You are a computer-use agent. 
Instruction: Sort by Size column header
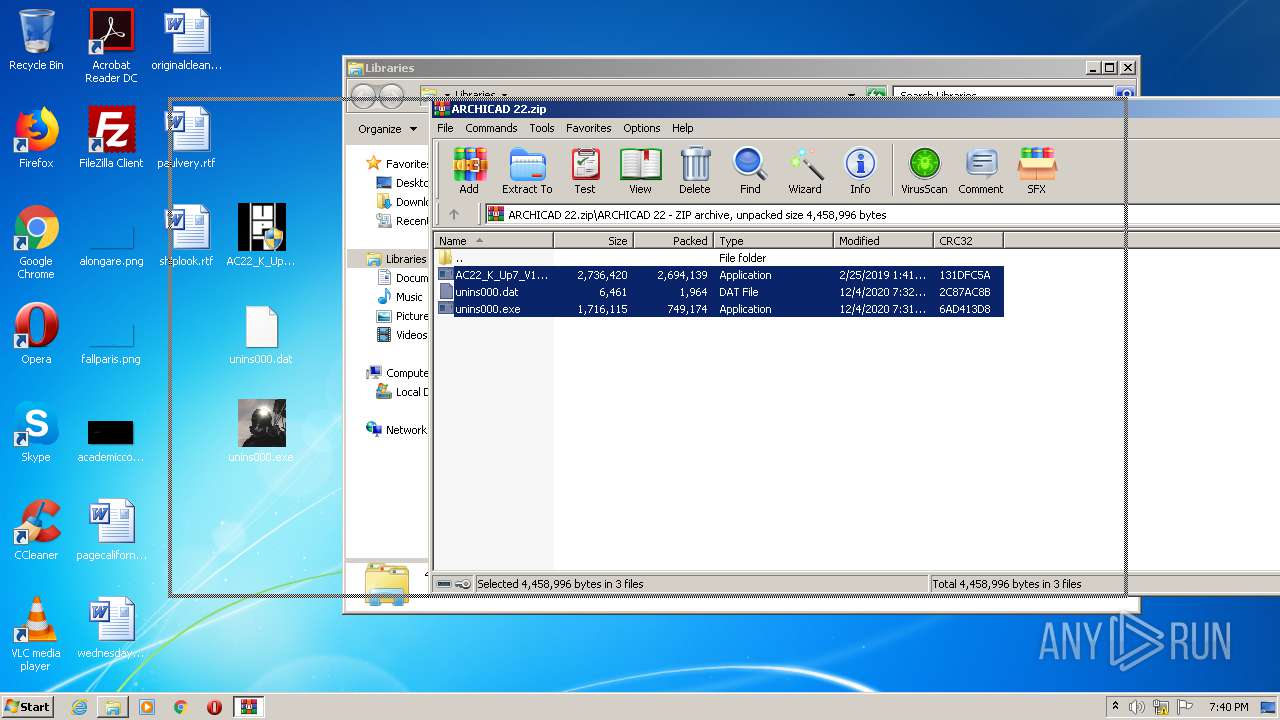click(x=594, y=241)
